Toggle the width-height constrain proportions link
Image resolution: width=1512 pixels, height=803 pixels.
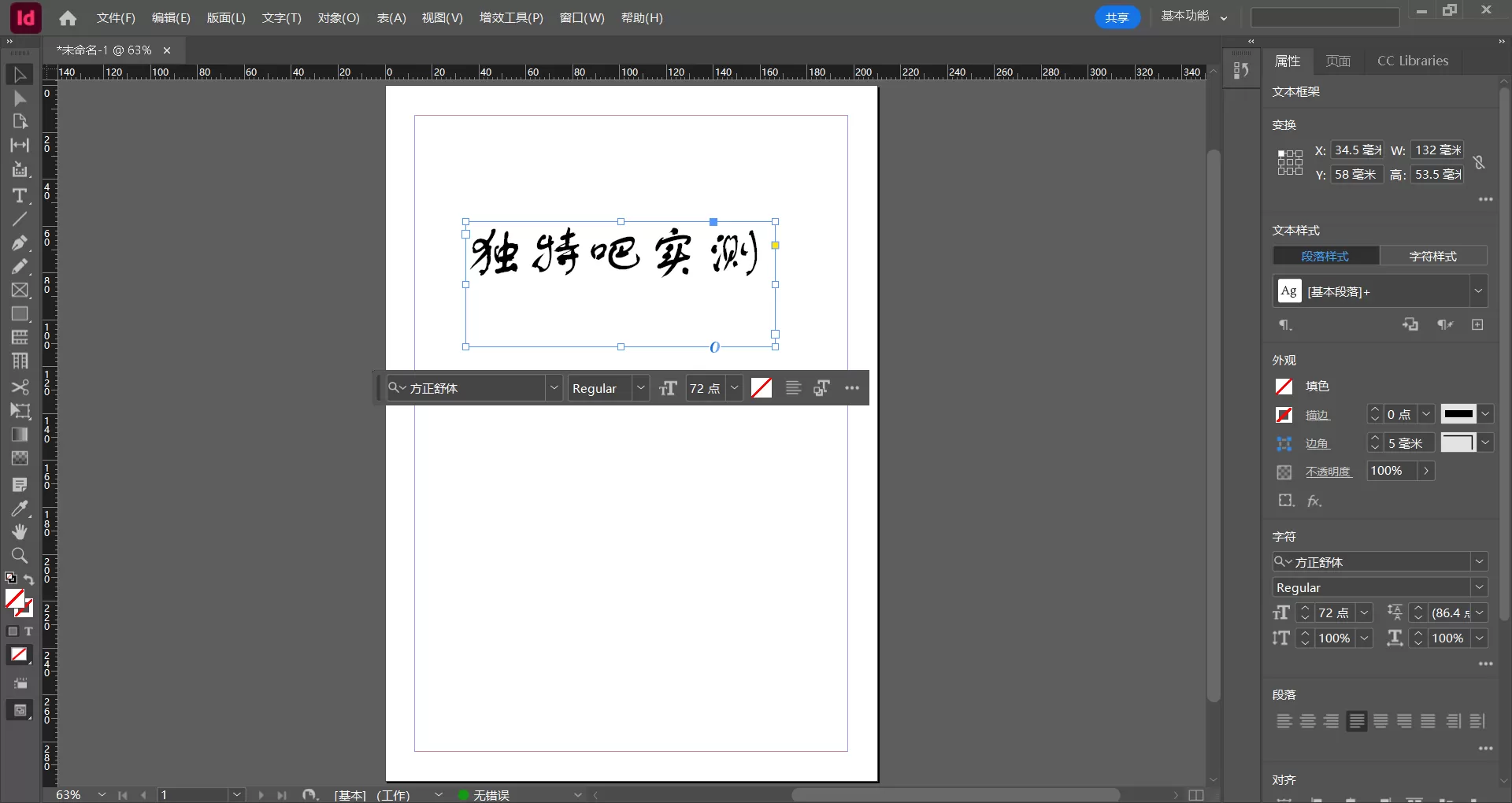[x=1479, y=162]
